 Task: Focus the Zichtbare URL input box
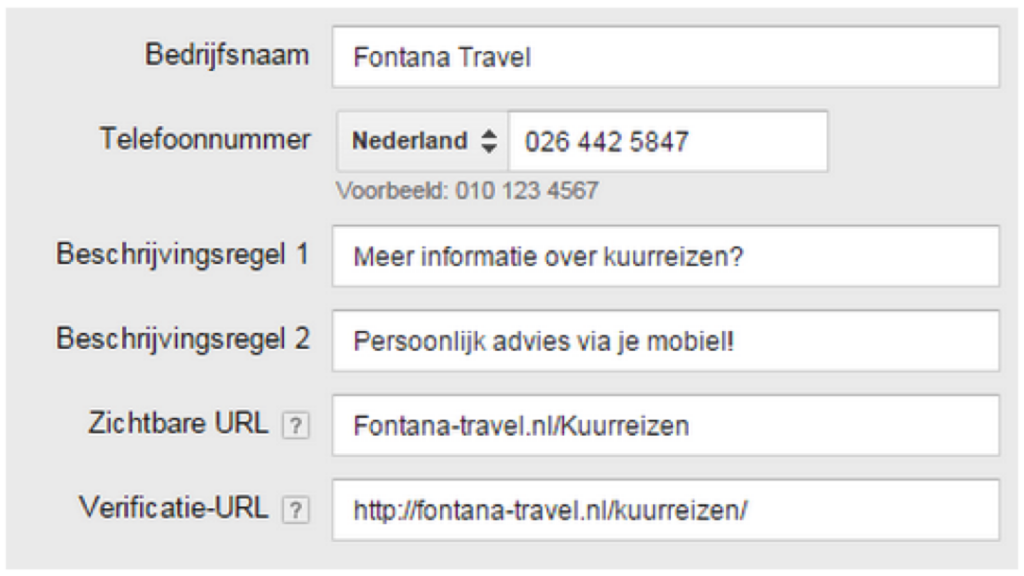coord(666,426)
